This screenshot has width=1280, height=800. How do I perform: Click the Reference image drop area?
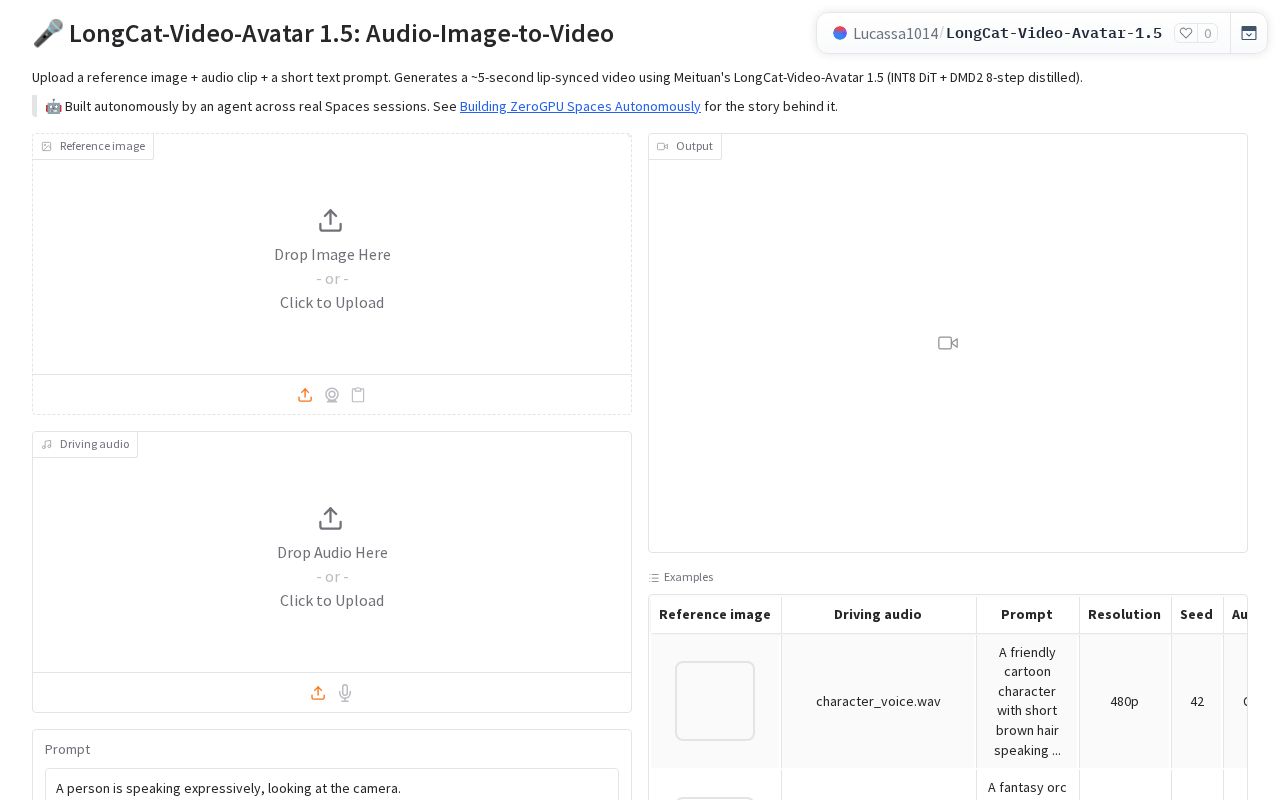tap(332, 254)
